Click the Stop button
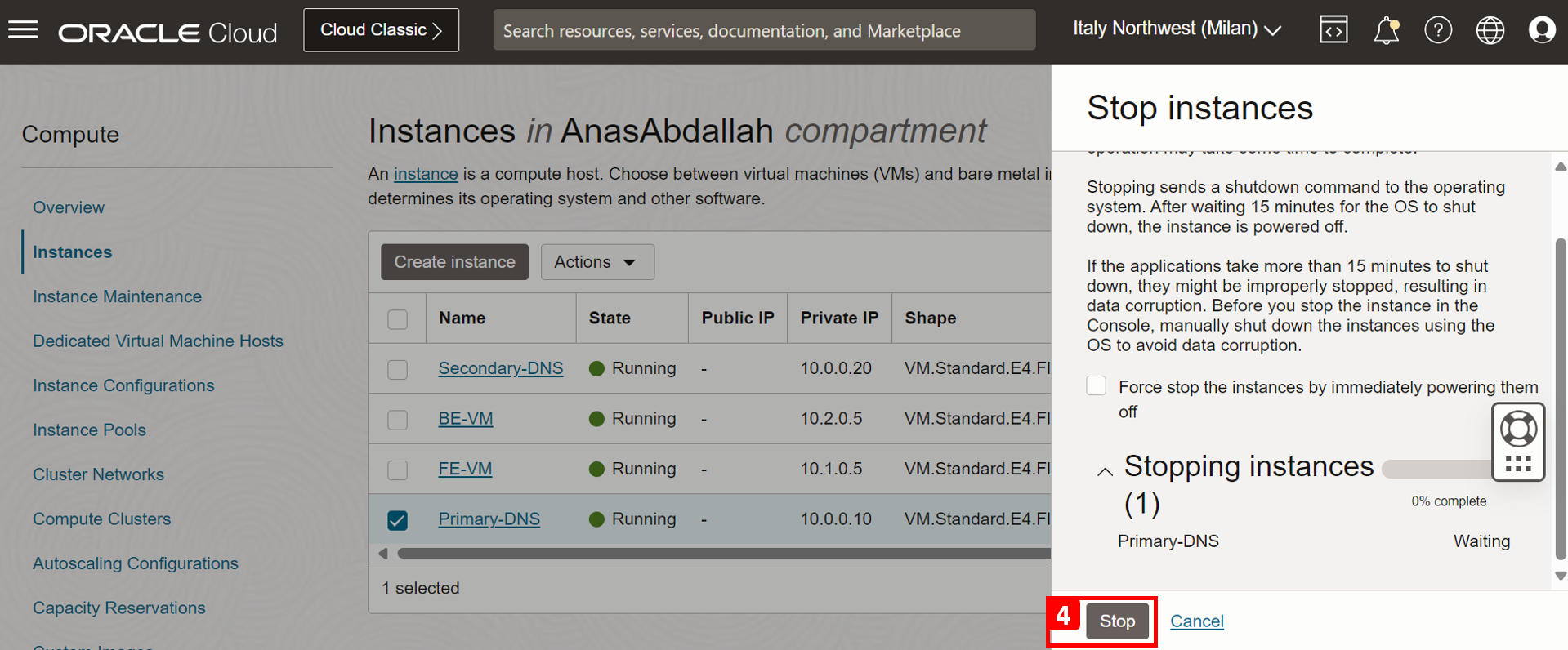Viewport: 1568px width, 650px height. [1117, 621]
